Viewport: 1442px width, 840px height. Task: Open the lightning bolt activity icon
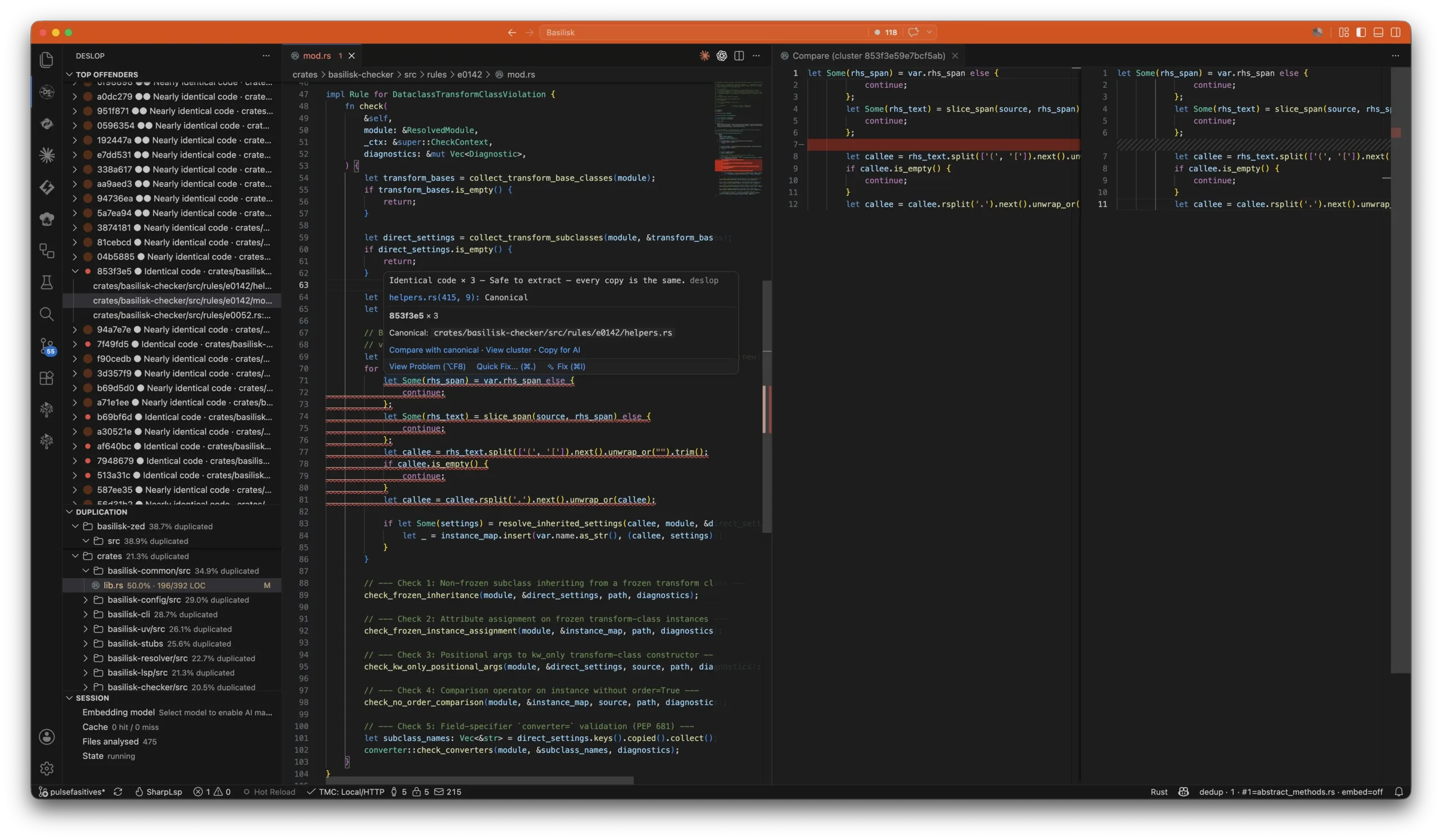46,186
